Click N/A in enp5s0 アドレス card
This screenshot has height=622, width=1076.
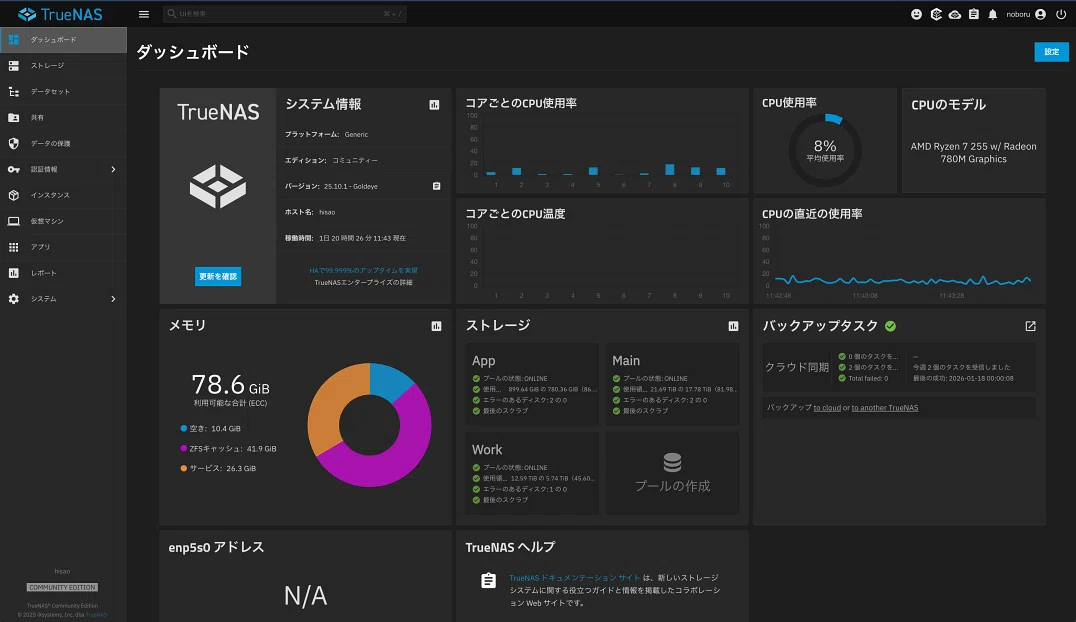click(x=305, y=596)
